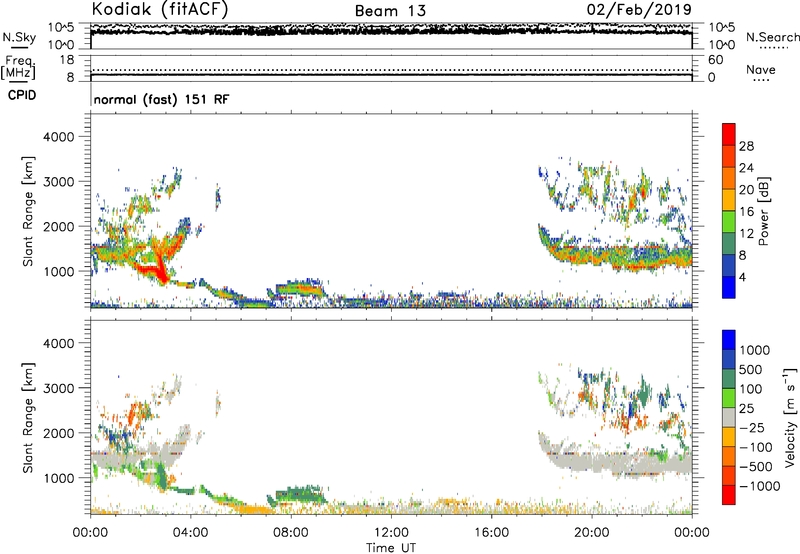Click the red segment of Power colorbar
Viewport: 800px width, 554px height.
point(729,134)
